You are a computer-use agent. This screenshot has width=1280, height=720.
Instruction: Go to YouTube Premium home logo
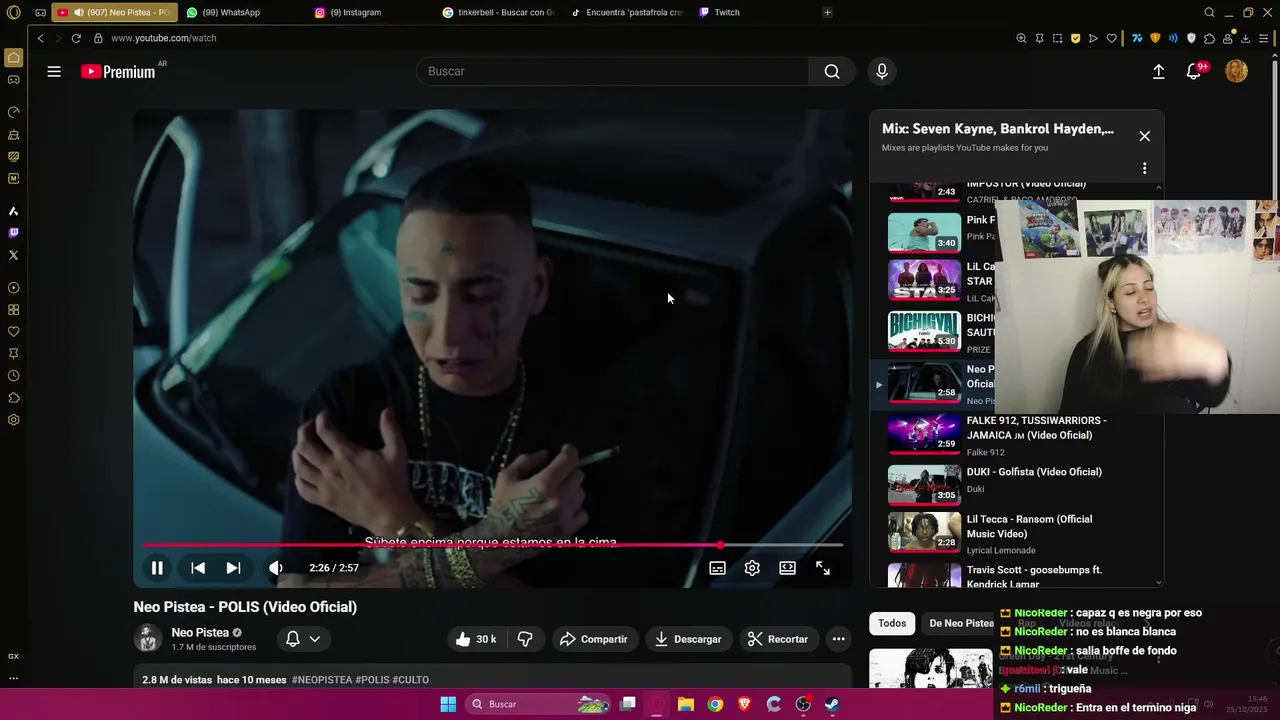[118, 71]
